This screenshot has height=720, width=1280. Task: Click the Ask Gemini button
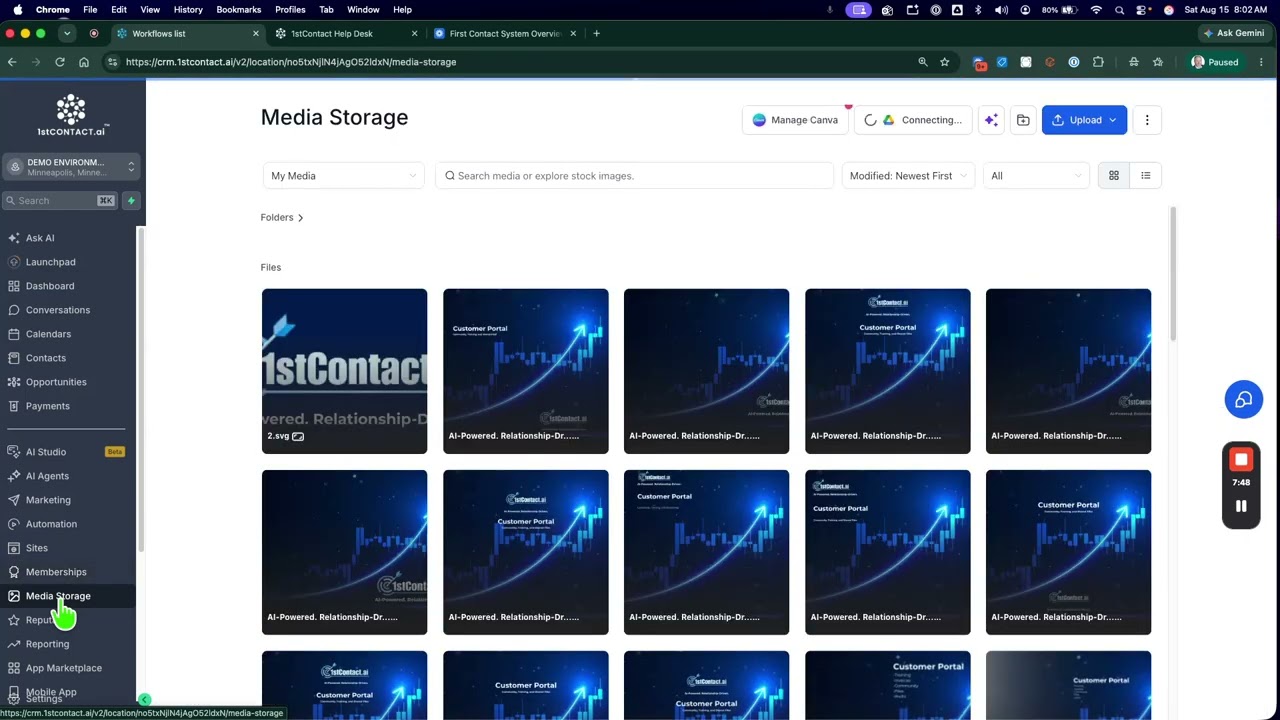pyautogui.click(x=1233, y=33)
